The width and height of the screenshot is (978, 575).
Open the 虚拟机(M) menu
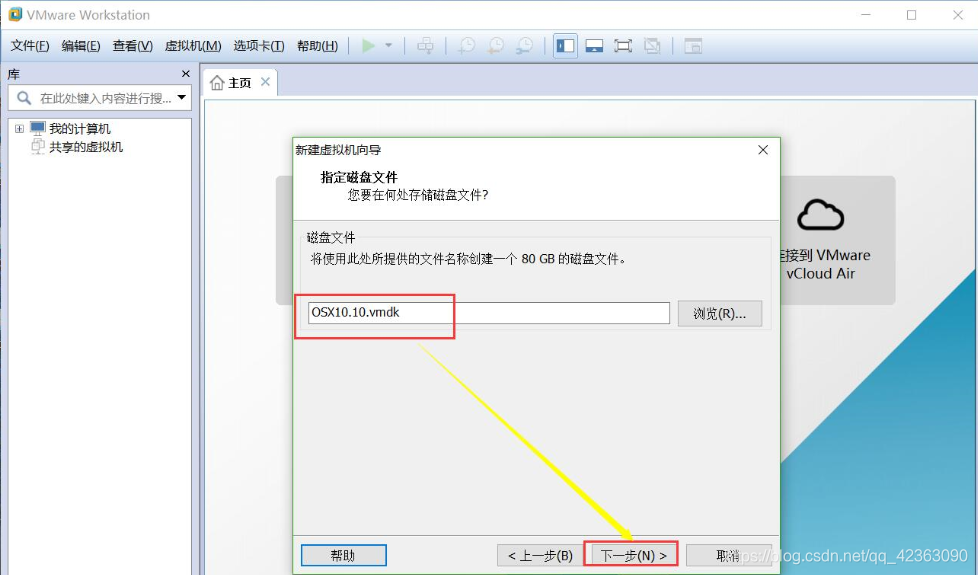[193, 46]
